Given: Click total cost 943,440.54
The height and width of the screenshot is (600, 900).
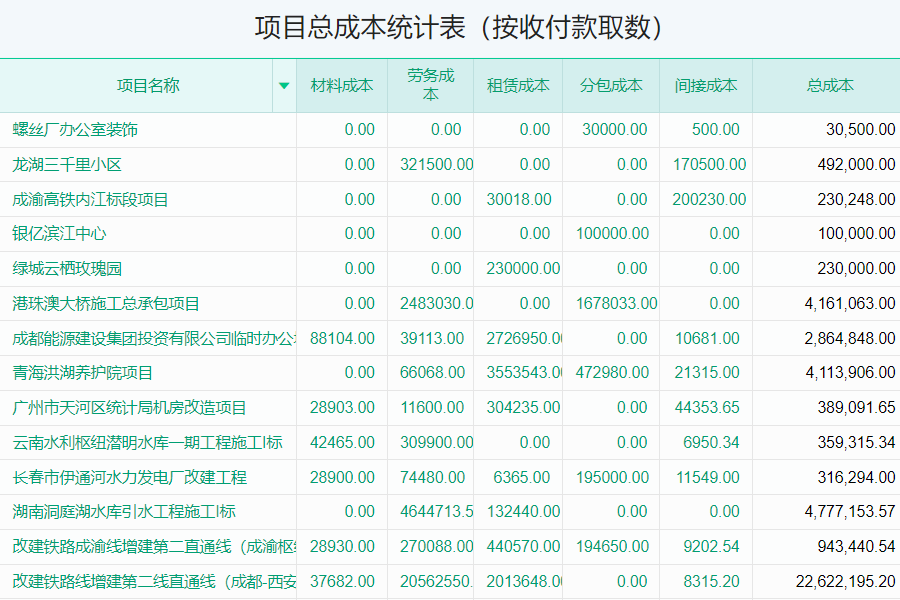Looking at the screenshot, I should [856, 547].
